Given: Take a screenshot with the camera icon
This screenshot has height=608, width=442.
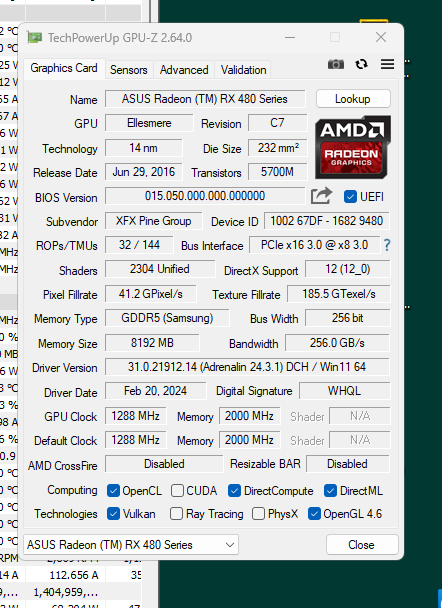Looking at the screenshot, I should point(336,64).
